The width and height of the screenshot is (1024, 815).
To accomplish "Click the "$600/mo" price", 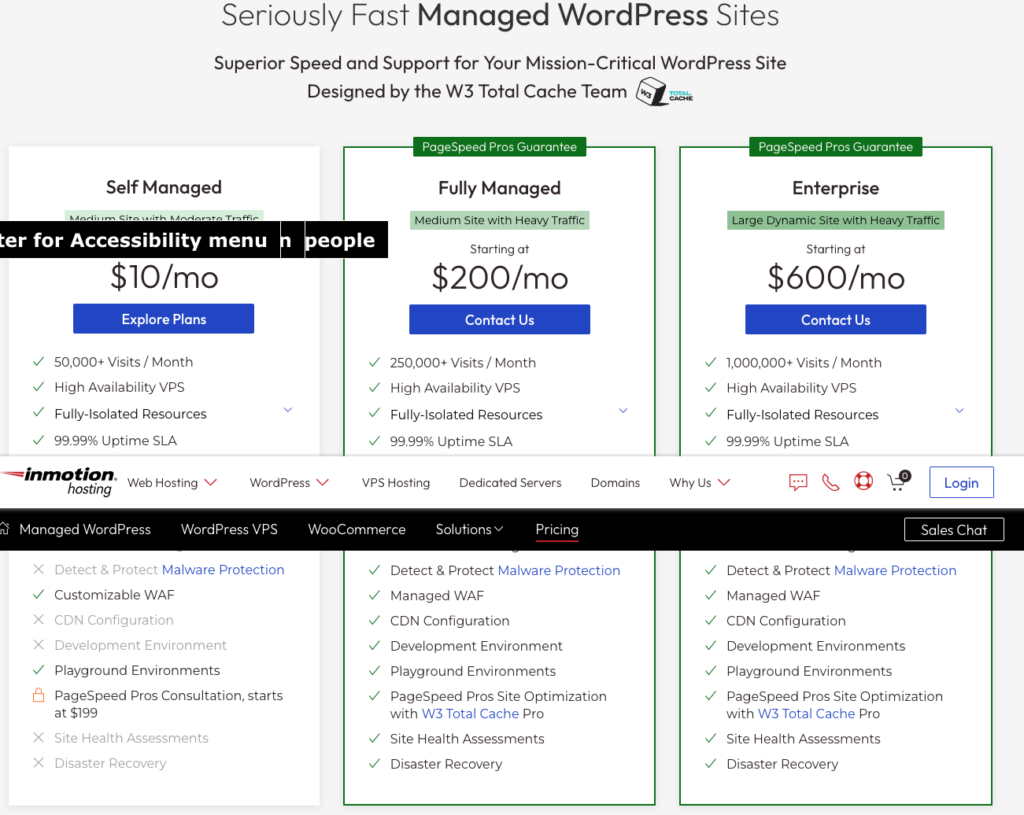I will [836, 278].
